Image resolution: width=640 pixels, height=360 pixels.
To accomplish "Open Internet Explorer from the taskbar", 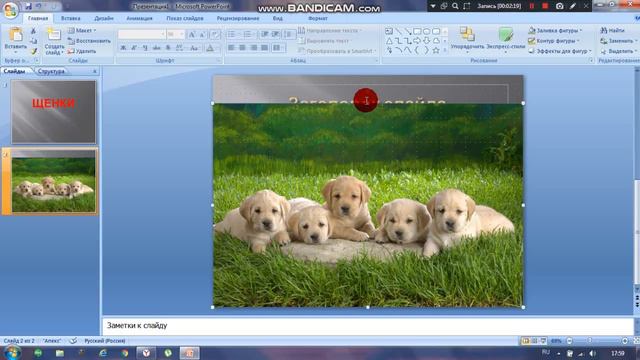I will [x=103, y=353].
